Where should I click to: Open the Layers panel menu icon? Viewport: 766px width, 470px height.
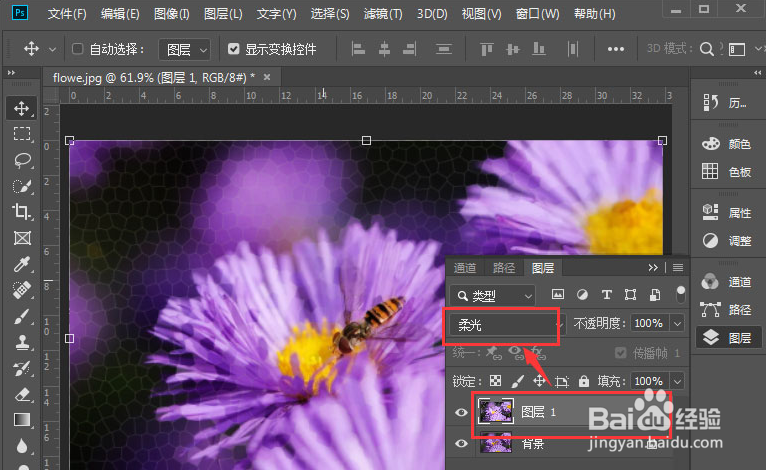[678, 267]
